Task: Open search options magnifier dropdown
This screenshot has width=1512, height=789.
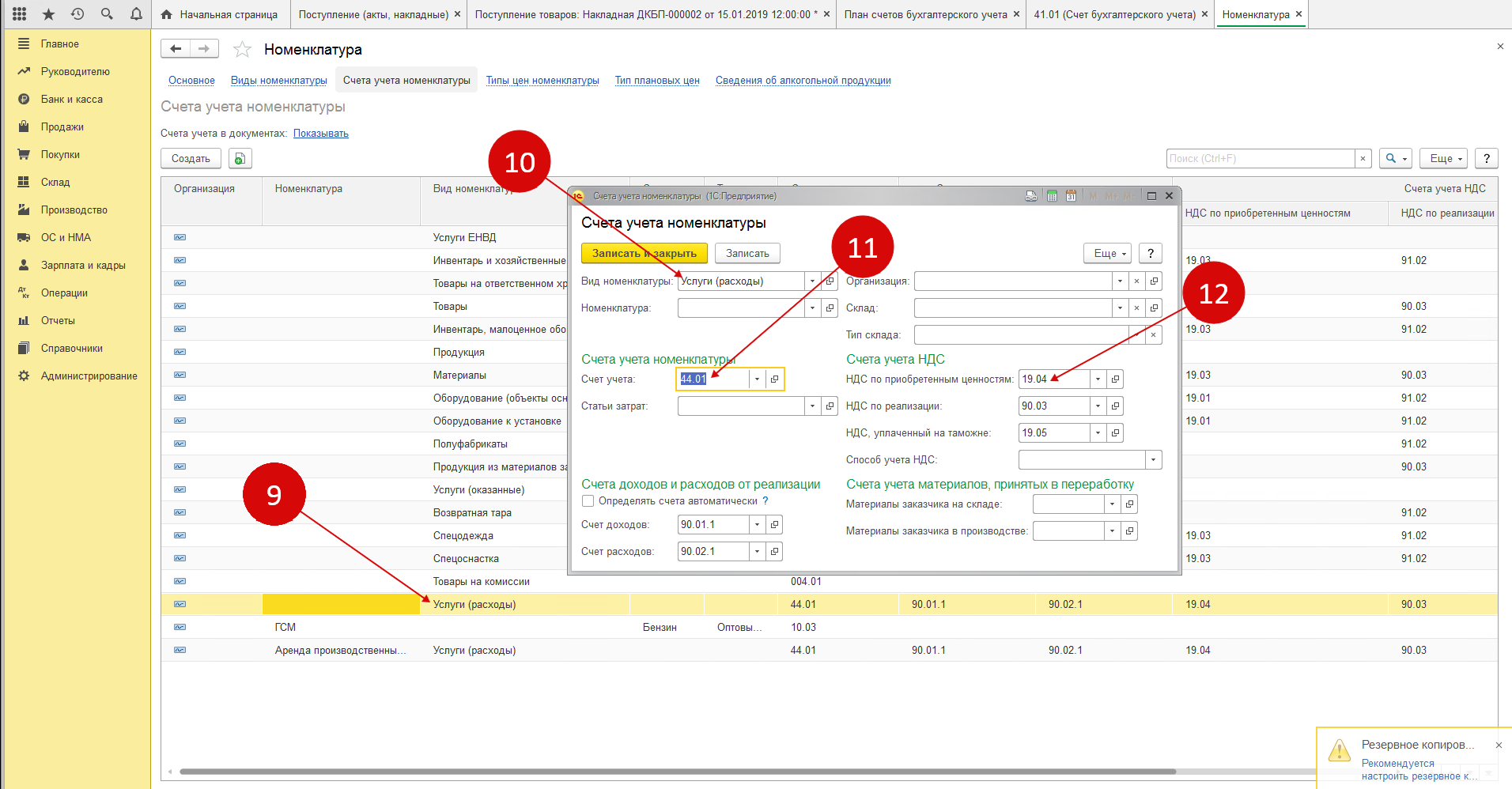Action: pos(1396,159)
